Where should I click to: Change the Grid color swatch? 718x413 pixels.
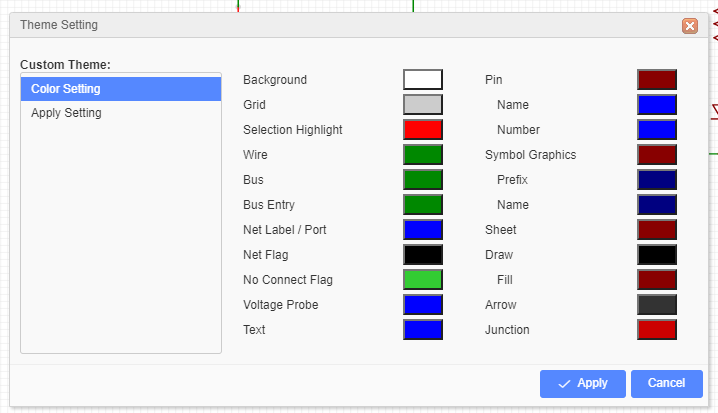click(x=423, y=104)
